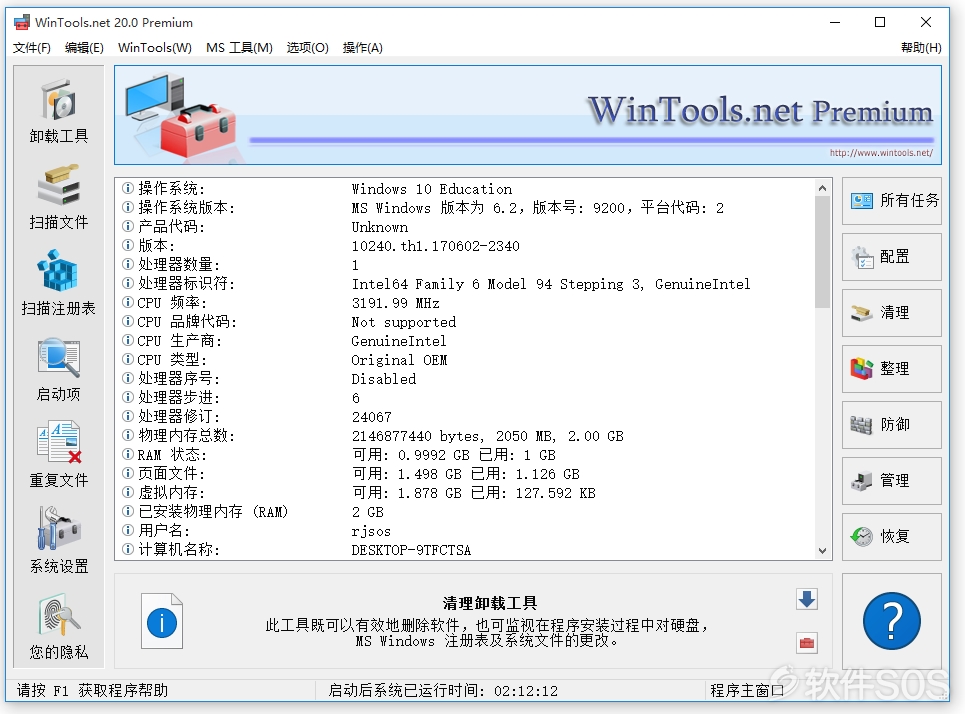Viewport: 965px width, 714px height.
Task: Open the 操作(A) menu
Action: (362, 47)
